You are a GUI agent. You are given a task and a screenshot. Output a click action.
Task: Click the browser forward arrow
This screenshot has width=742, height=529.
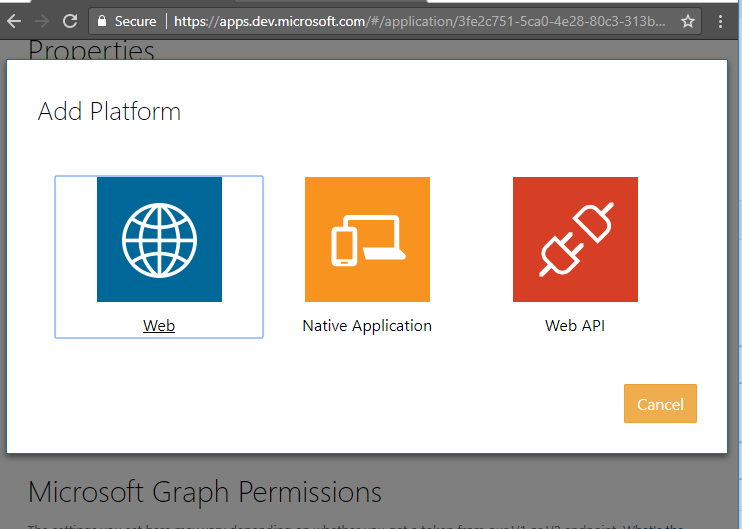pyautogui.click(x=42, y=21)
